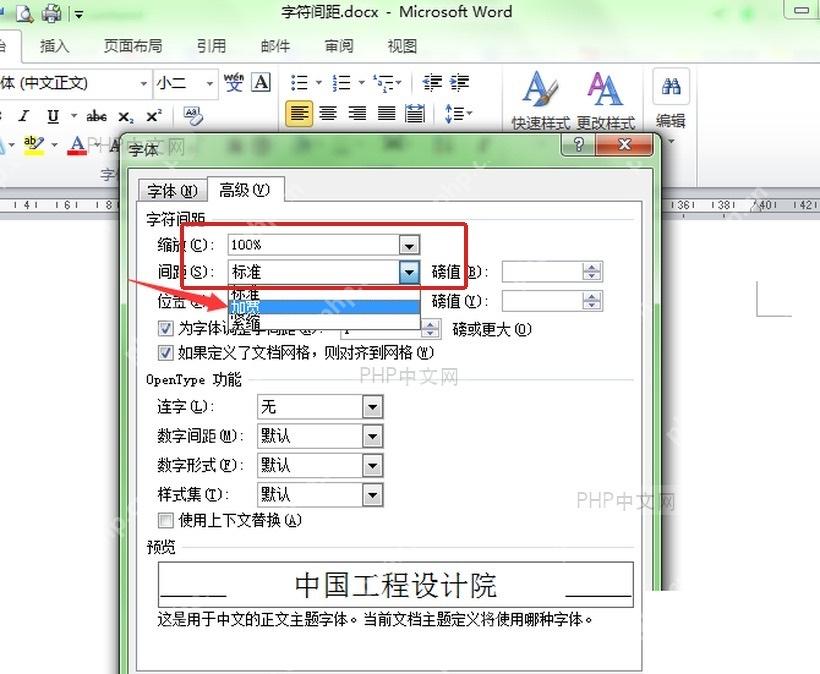Open 更改样式 change styles menu
Viewport: 820px width, 674px height.
[x=606, y=99]
